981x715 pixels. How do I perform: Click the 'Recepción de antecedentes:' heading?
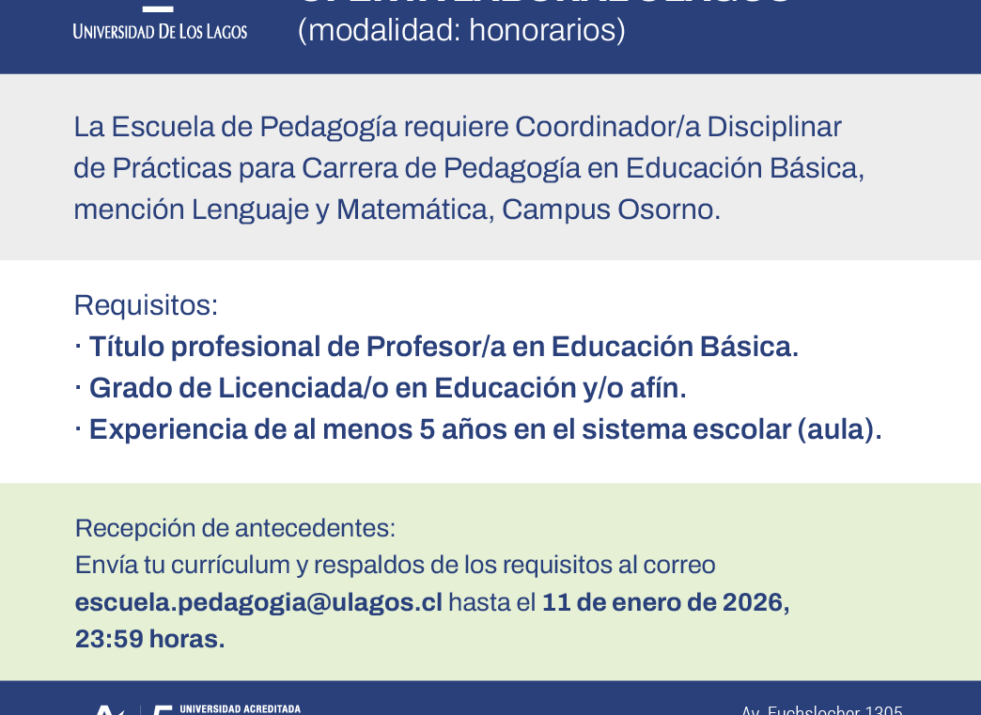tap(235, 528)
